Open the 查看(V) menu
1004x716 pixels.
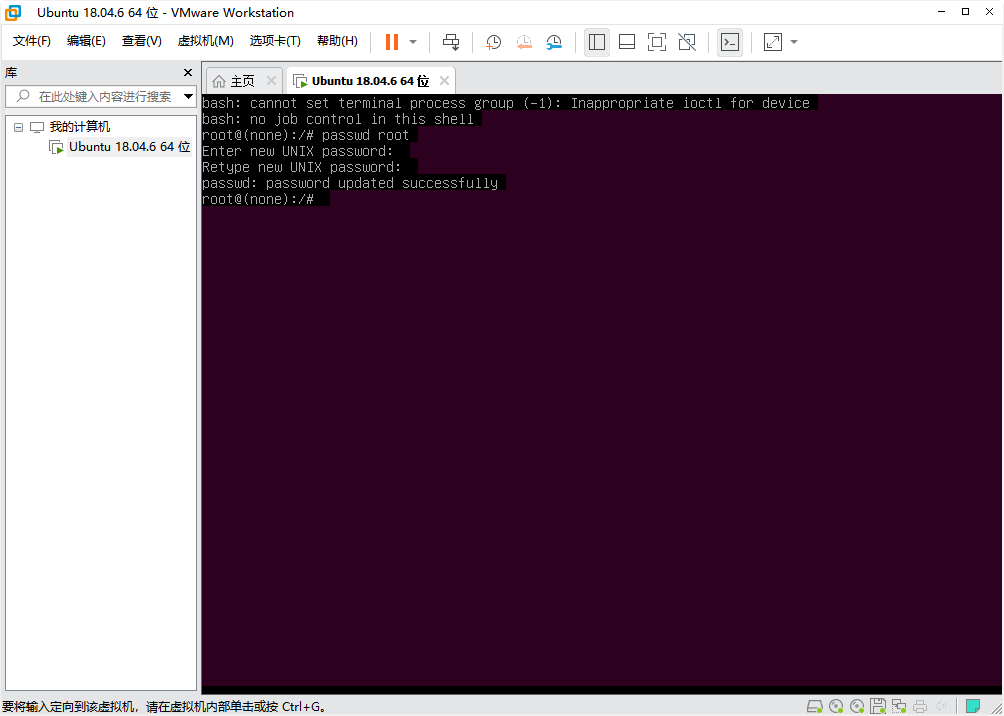point(142,41)
